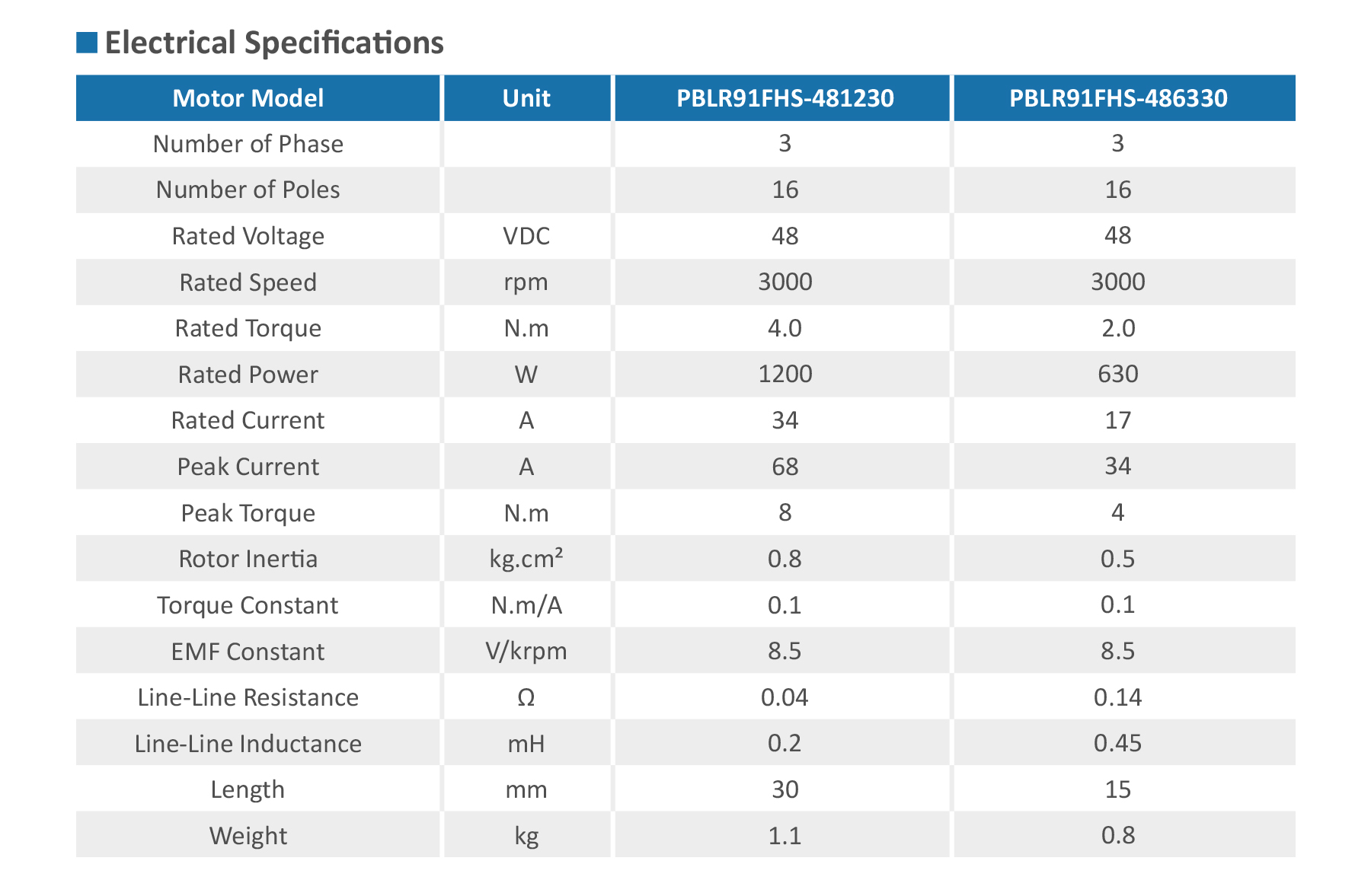Click the mH unit cell

coord(526,744)
